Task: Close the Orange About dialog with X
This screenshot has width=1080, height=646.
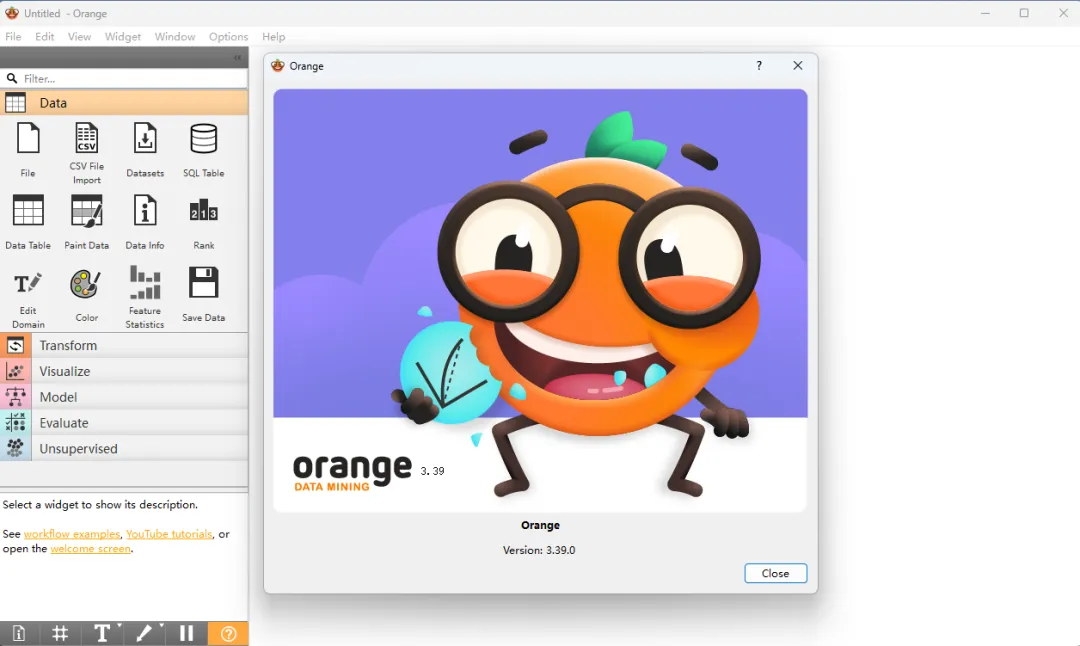Action: click(798, 65)
